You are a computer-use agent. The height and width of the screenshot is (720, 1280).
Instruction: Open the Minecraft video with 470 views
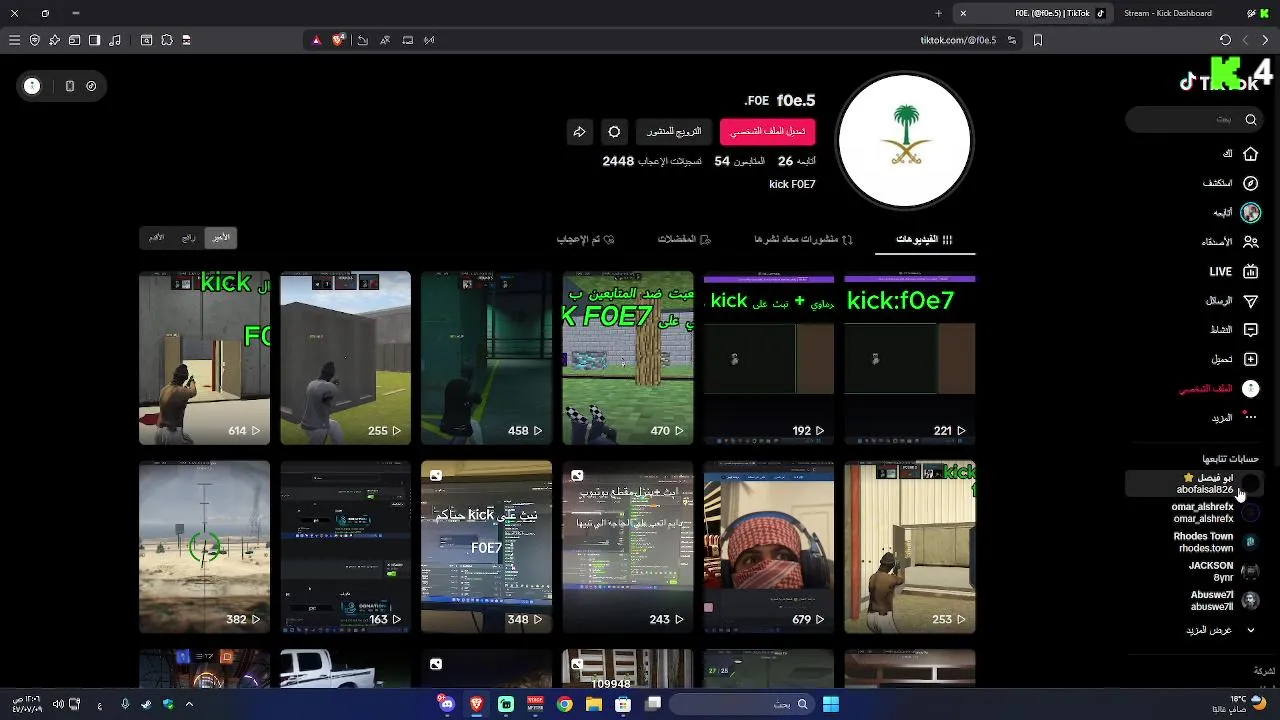[627, 357]
